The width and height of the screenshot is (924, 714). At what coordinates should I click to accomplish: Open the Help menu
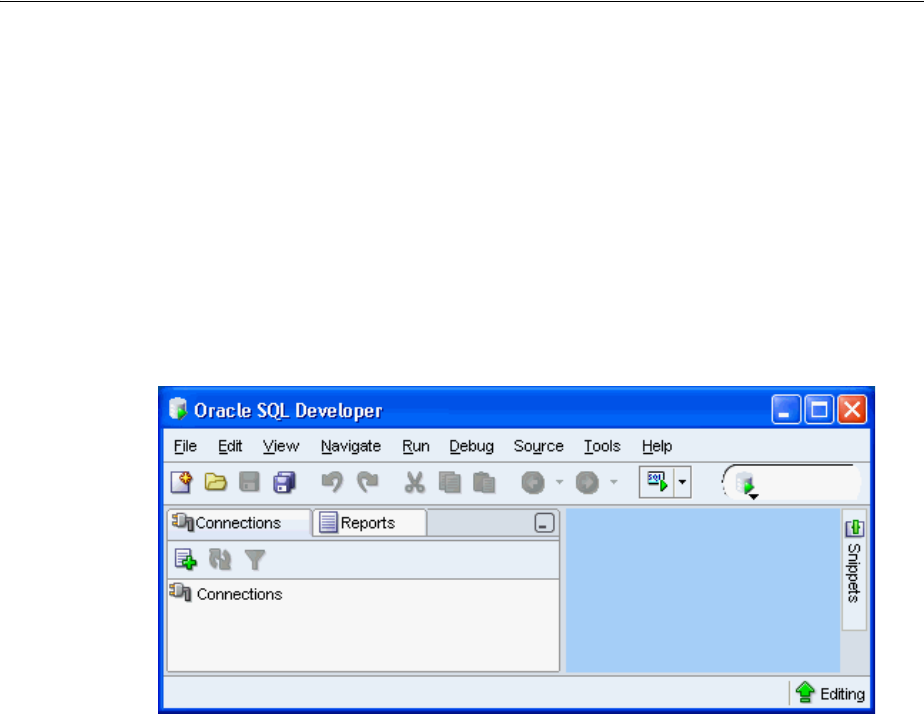657,446
